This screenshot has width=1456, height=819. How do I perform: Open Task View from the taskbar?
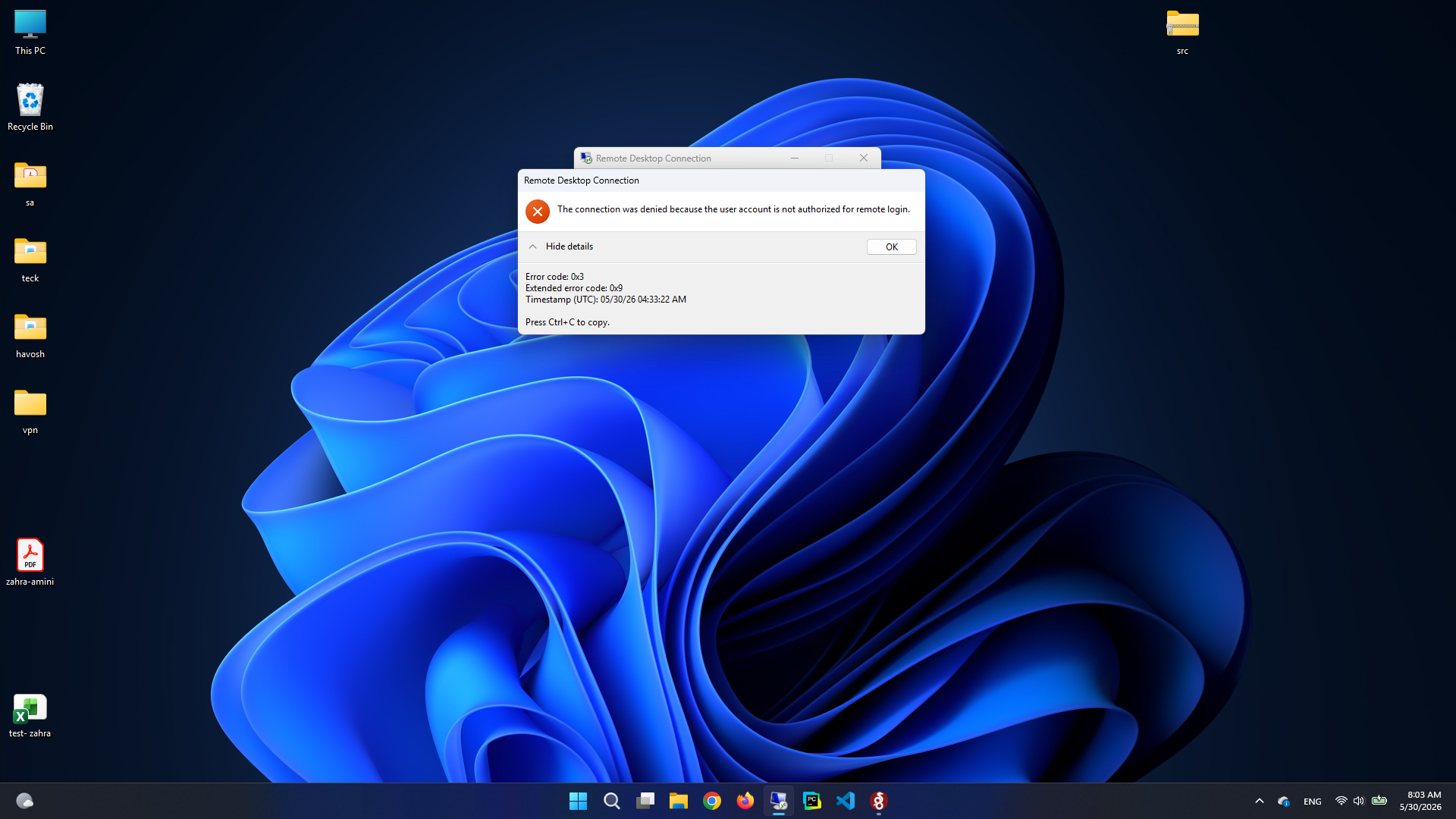point(645,801)
